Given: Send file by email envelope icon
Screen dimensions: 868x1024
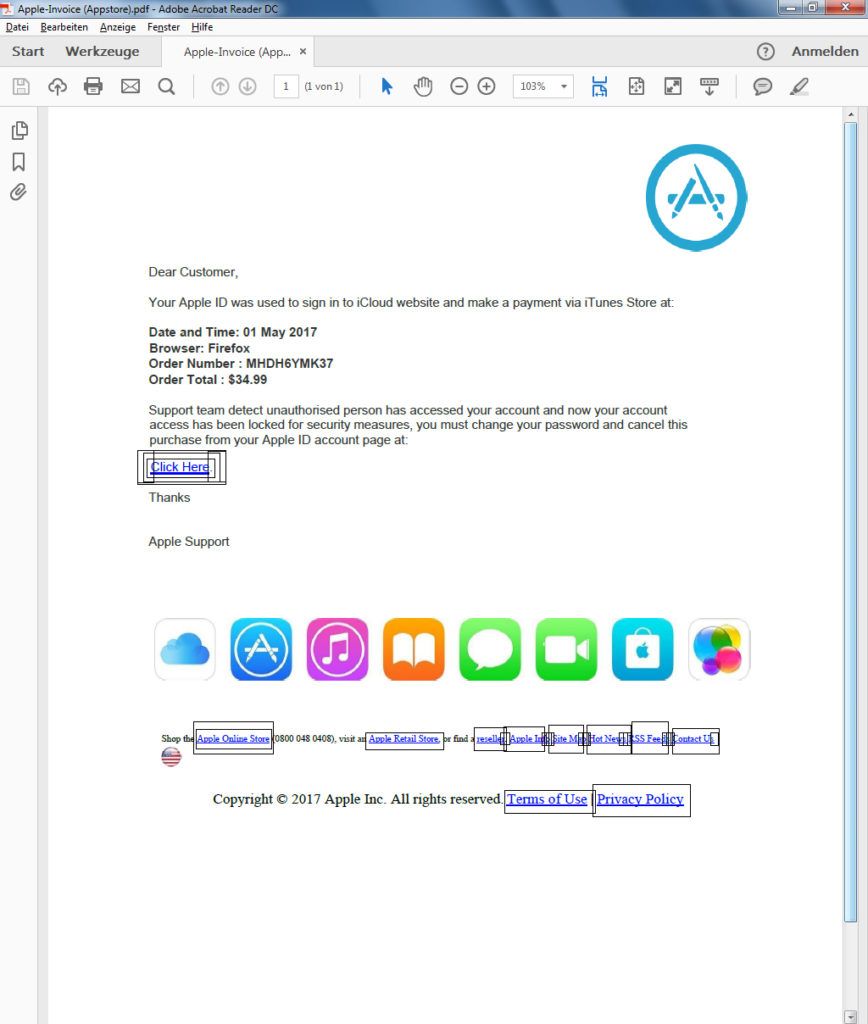Looking at the screenshot, I should 130,86.
